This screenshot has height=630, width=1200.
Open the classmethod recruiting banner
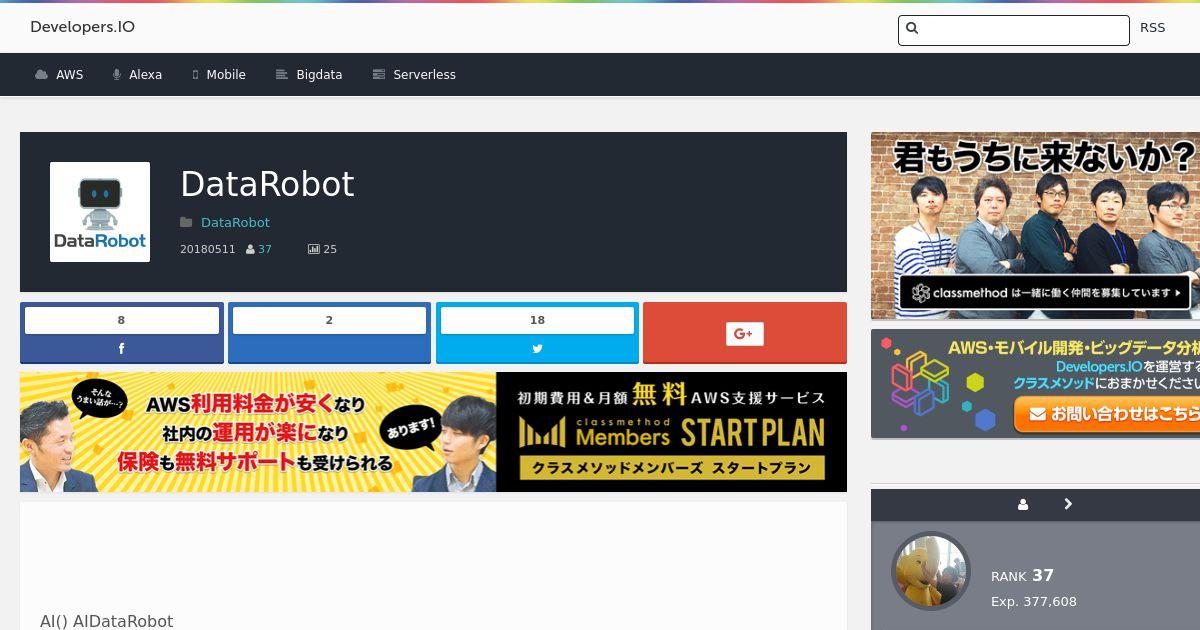[x=1035, y=226]
